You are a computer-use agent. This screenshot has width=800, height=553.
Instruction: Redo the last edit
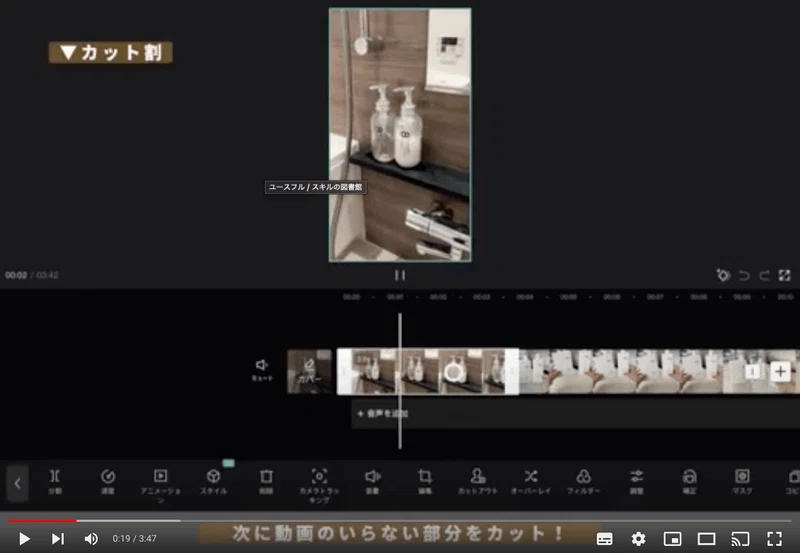(764, 275)
